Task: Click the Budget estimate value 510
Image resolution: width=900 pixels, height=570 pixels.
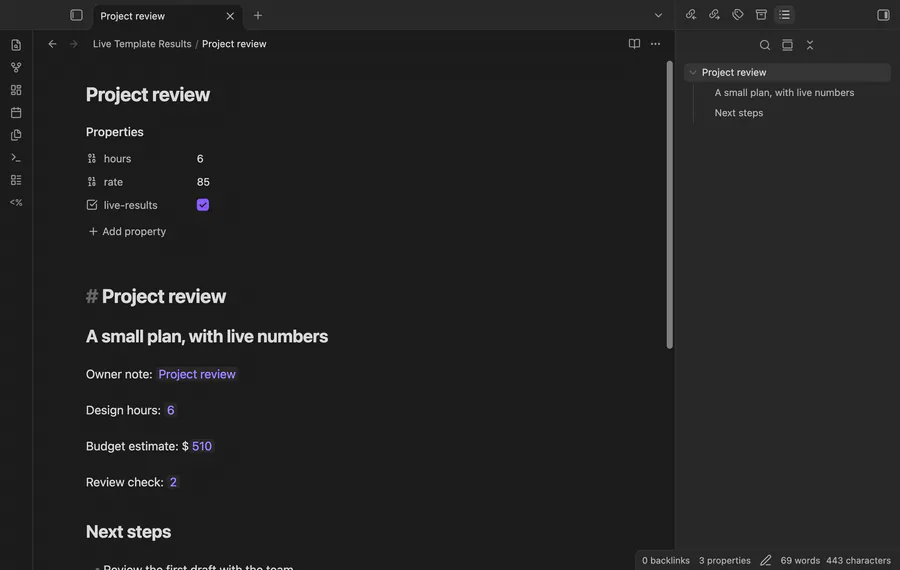Action: tap(201, 446)
